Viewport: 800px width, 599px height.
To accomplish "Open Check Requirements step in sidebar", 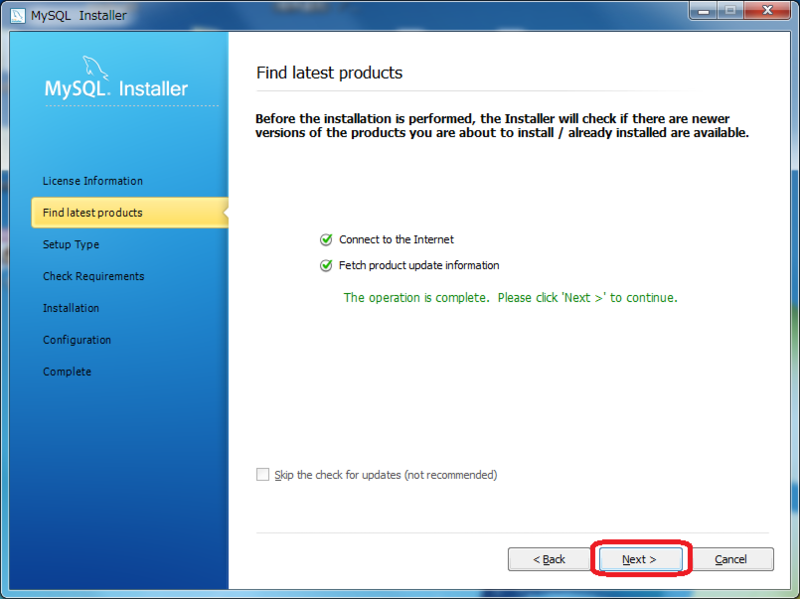I will (93, 276).
